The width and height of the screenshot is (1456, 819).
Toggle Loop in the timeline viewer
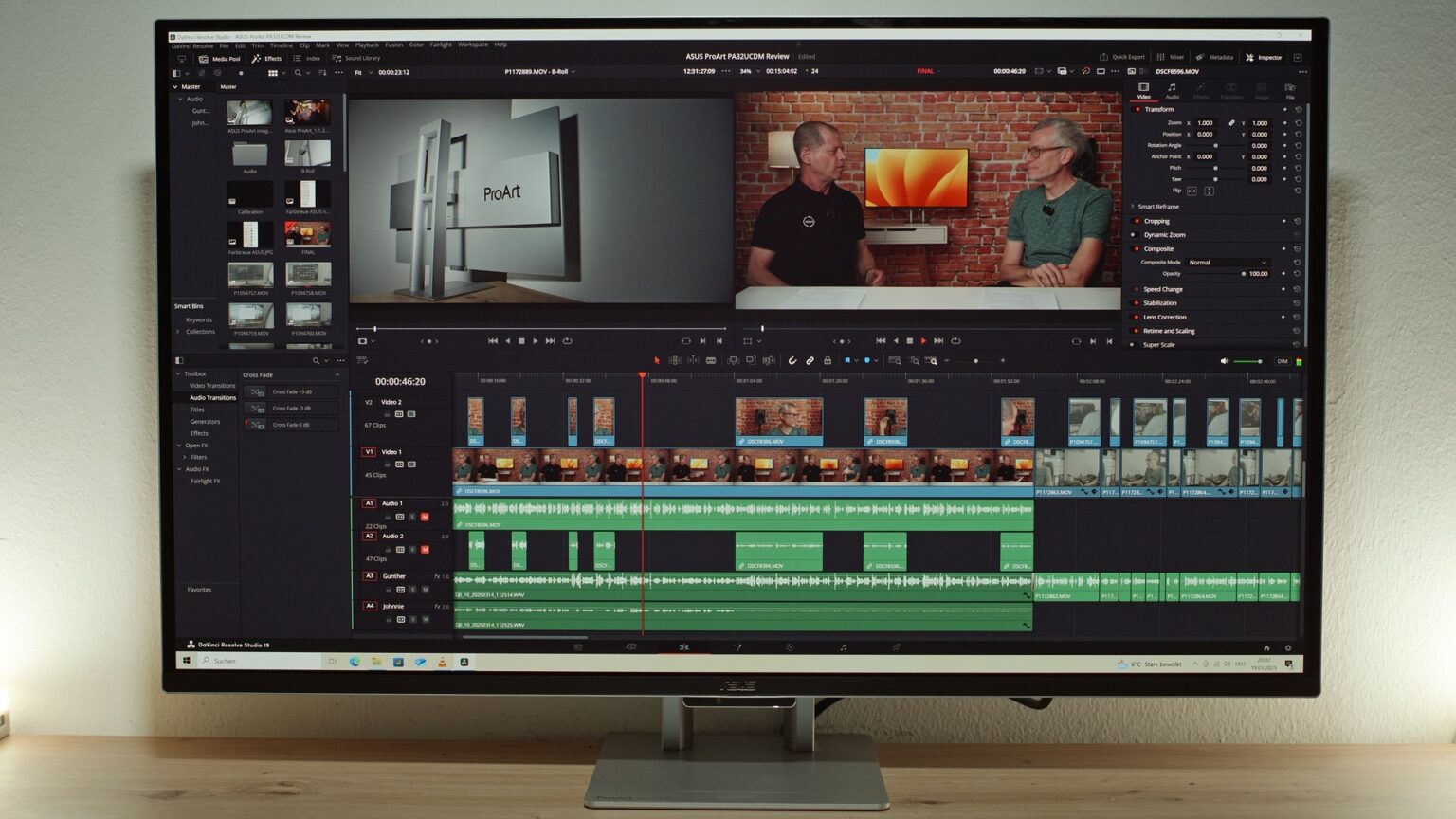coord(955,340)
